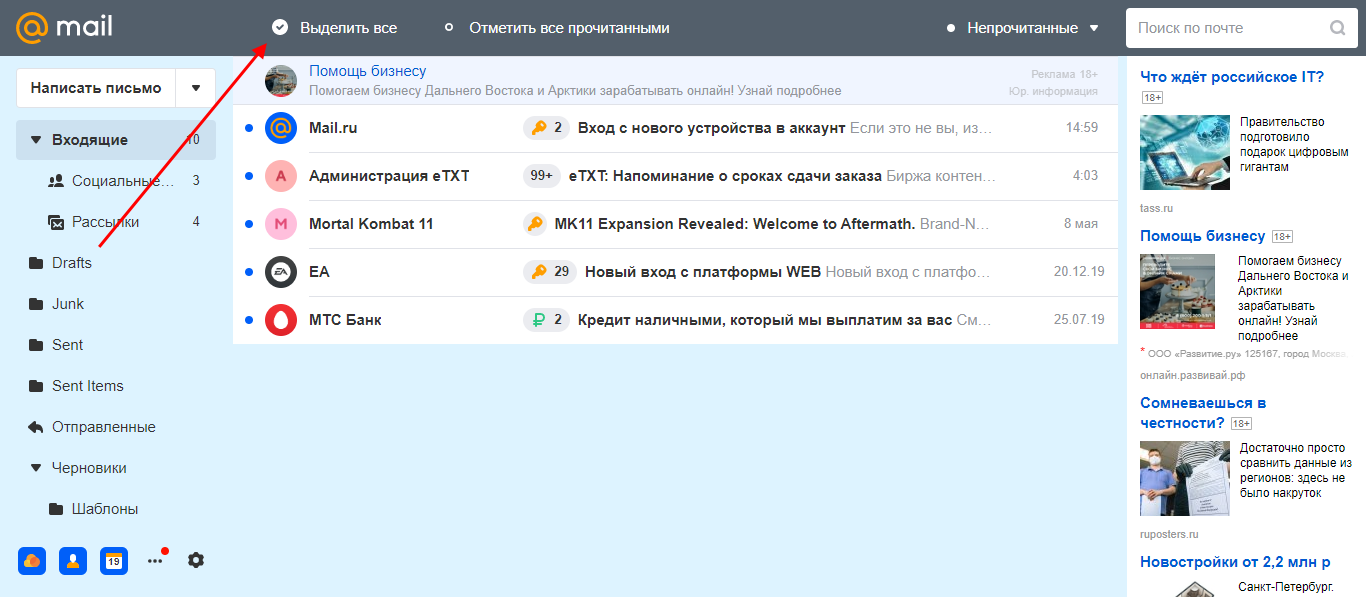The width and height of the screenshot is (1366, 597).
Task: Click the ruble badge on МТС Банк email
Action: coord(546,320)
